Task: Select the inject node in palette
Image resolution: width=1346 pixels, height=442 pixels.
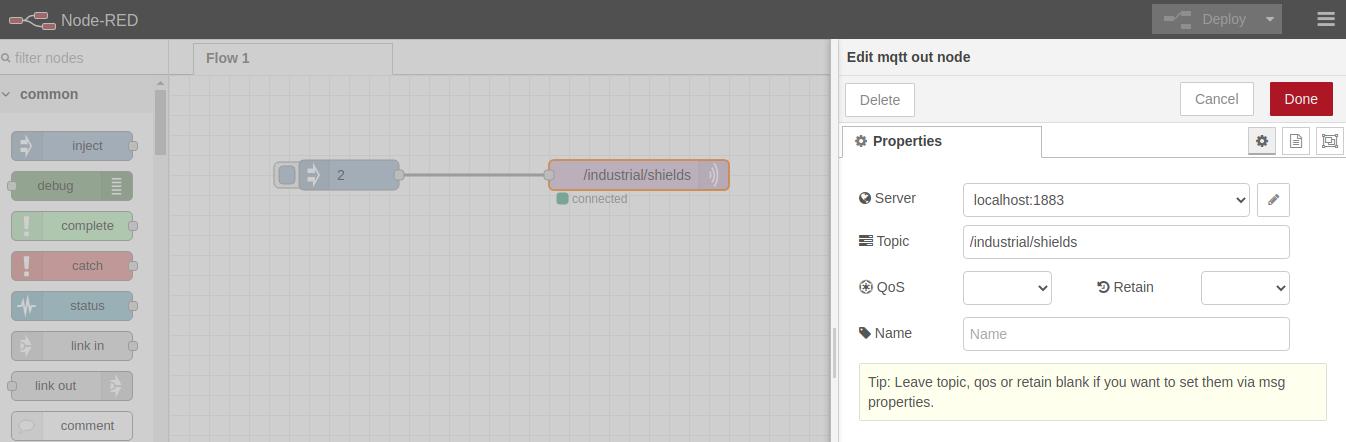Action: point(72,146)
